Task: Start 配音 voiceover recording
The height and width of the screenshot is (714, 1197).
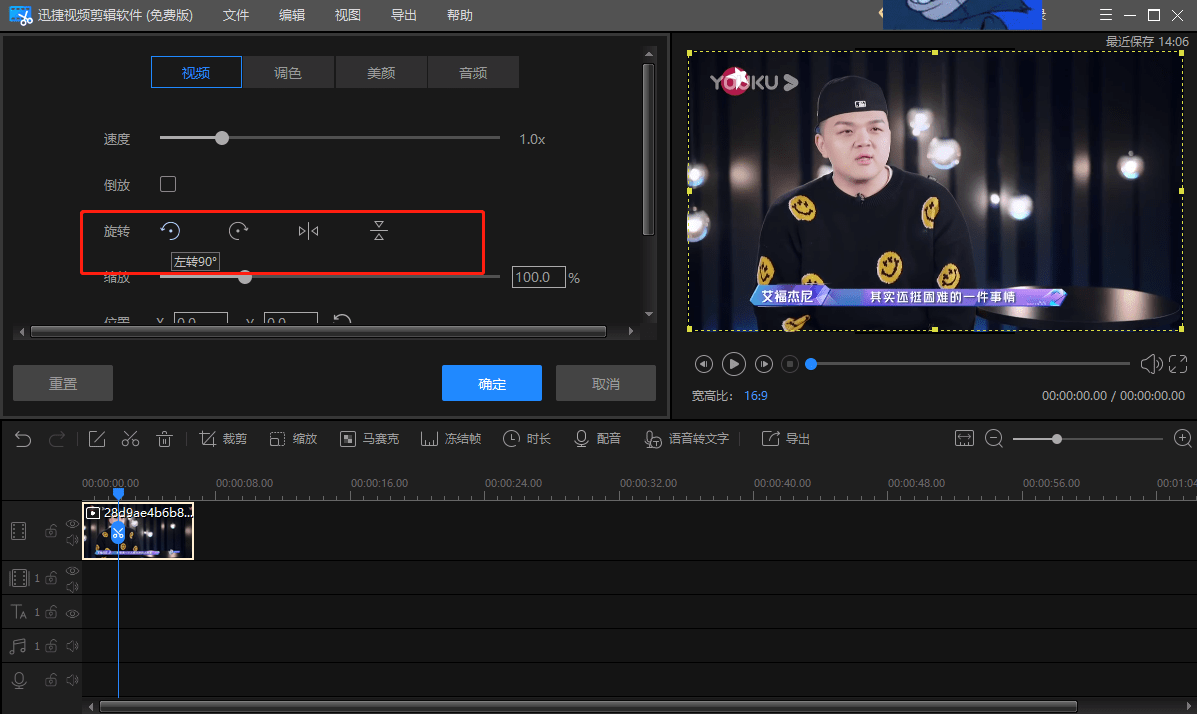Action: (x=597, y=439)
